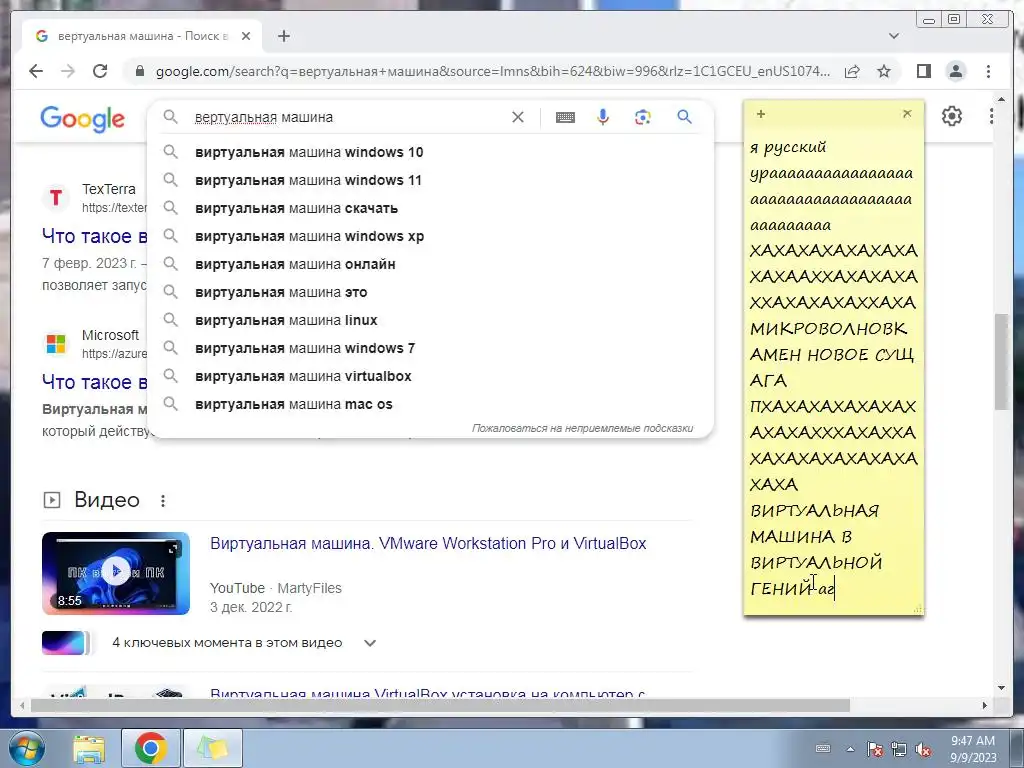Pick suggestion виртуальная машина windows xp
The width and height of the screenshot is (1024, 768).
tap(431, 236)
